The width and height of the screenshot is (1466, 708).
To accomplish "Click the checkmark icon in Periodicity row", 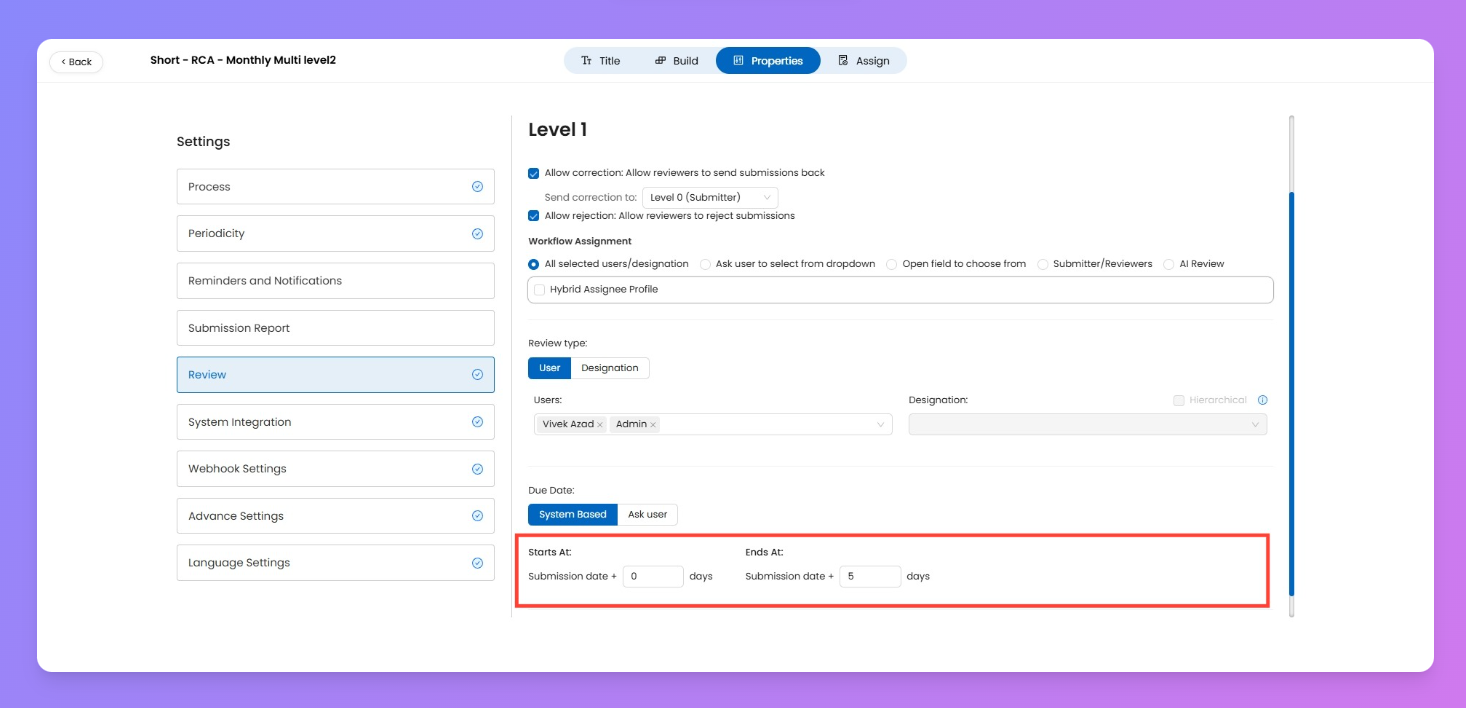I will click(x=477, y=234).
